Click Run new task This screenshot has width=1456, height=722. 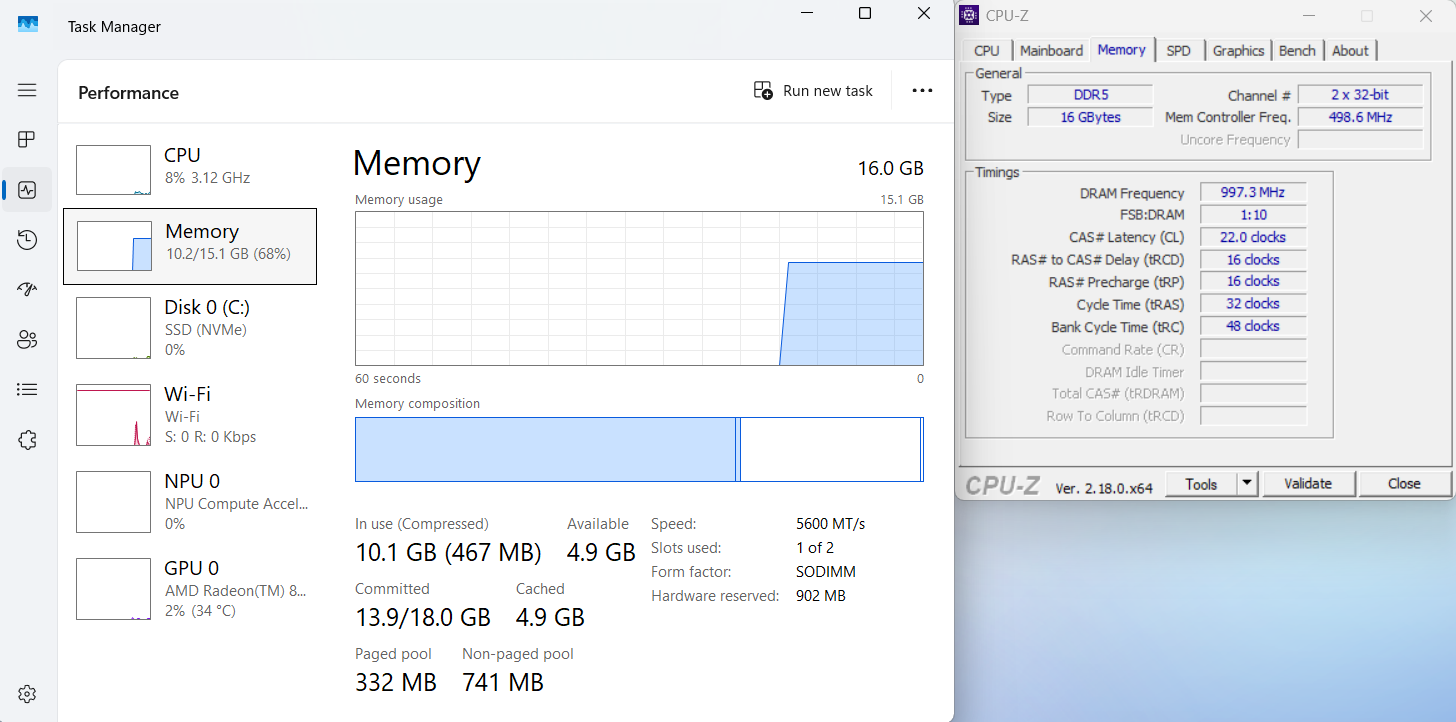813,91
